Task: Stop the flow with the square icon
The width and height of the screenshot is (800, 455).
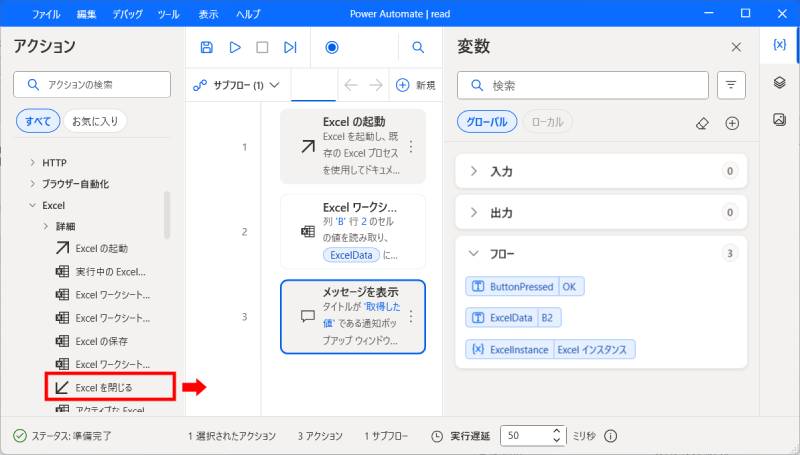Action: point(262,47)
